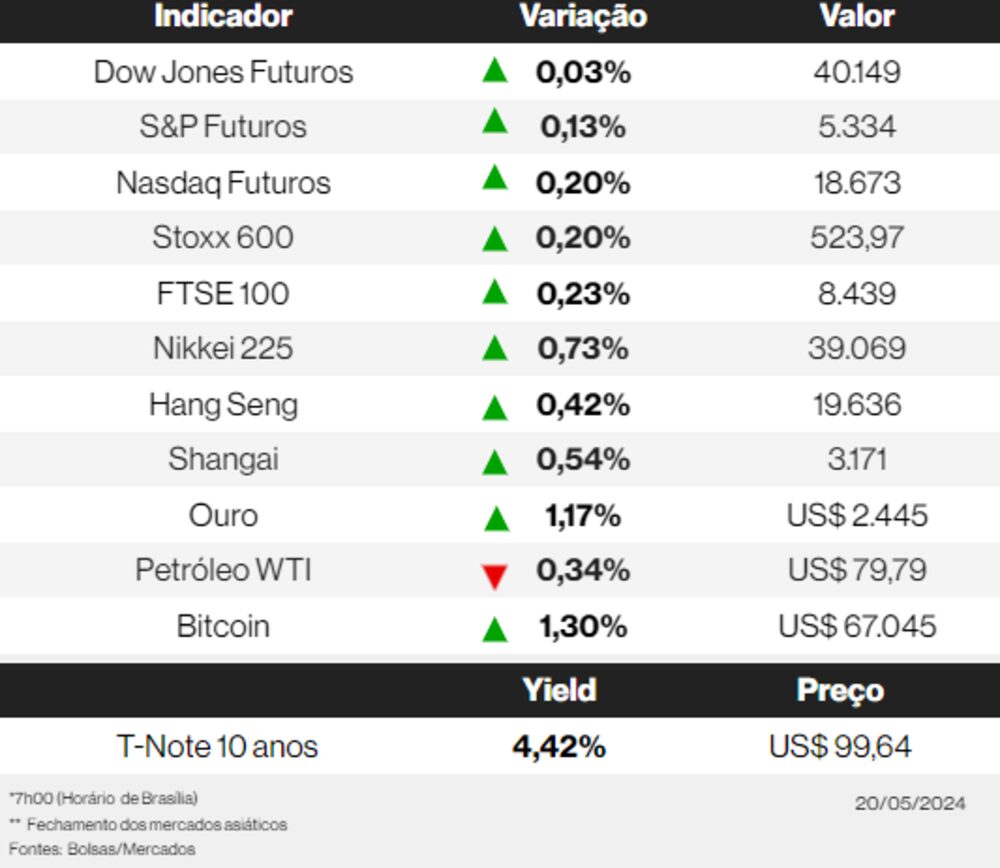Click the green up arrow beside Dow Jones Futuros
Image resolution: width=1000 pixels, height=868 pixels.
pyautogui.click(x=495, y=71)
